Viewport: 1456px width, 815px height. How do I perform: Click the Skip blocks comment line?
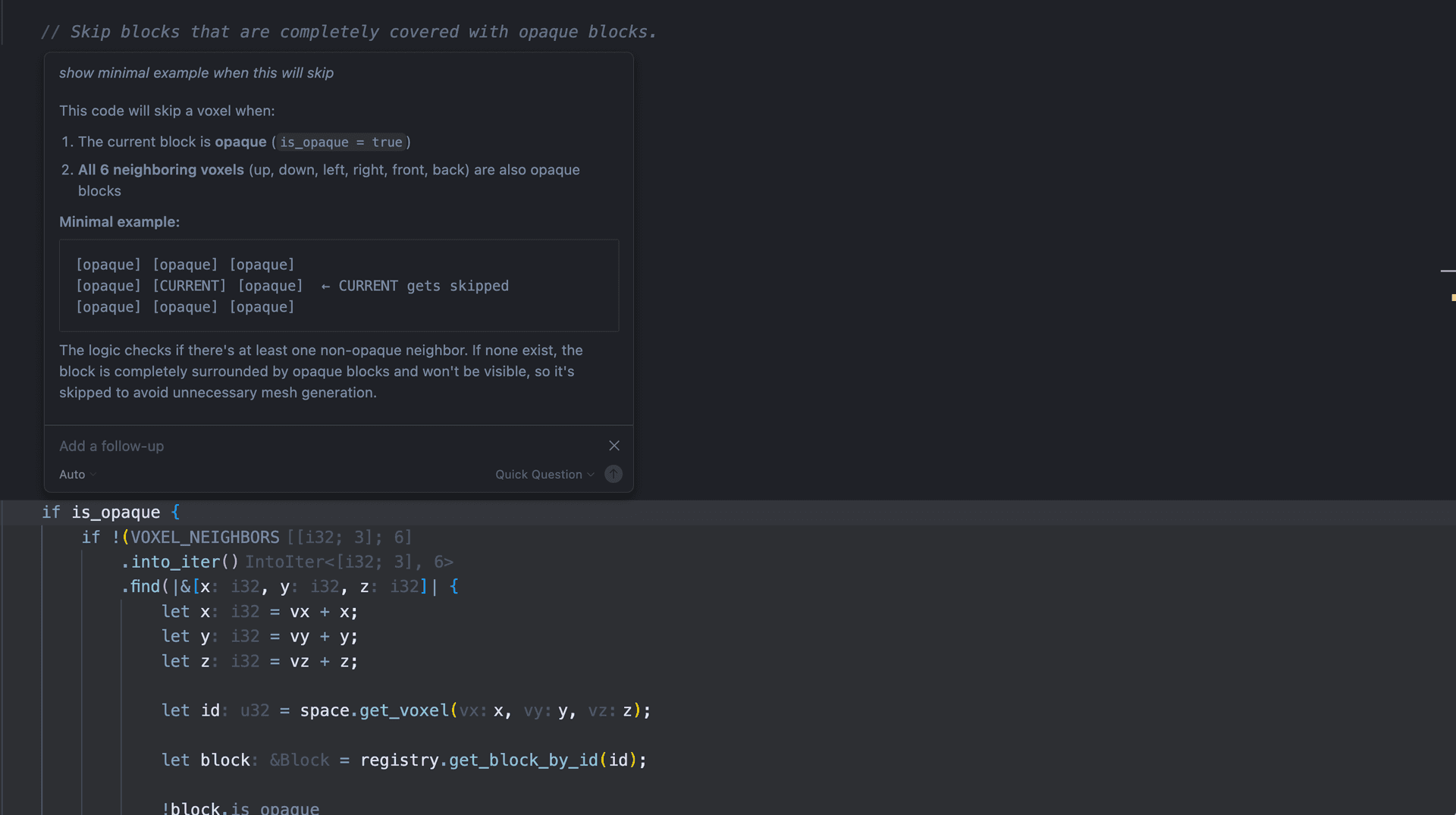click(349, 32)
